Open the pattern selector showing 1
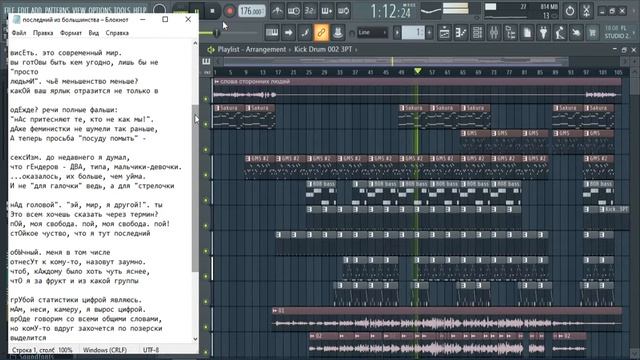The image size is (640, 360). point(413,33)
